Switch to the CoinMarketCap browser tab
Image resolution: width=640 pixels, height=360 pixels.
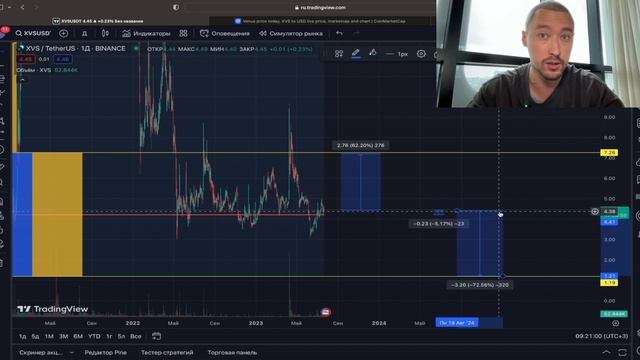click(x=321, y=21)
